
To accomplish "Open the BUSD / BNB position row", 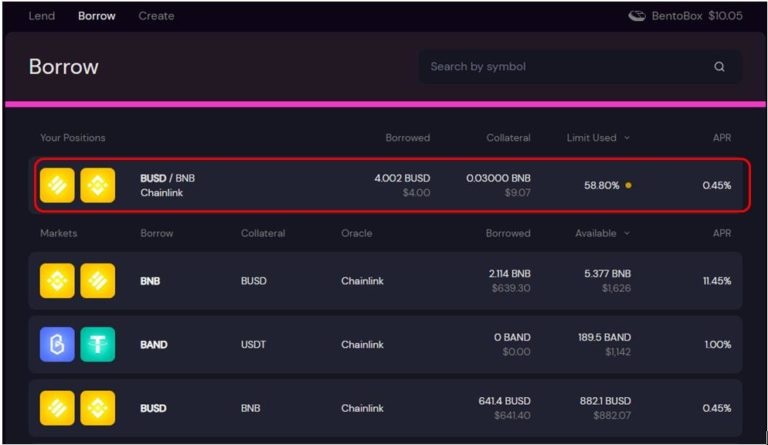I will pos(390,185).
